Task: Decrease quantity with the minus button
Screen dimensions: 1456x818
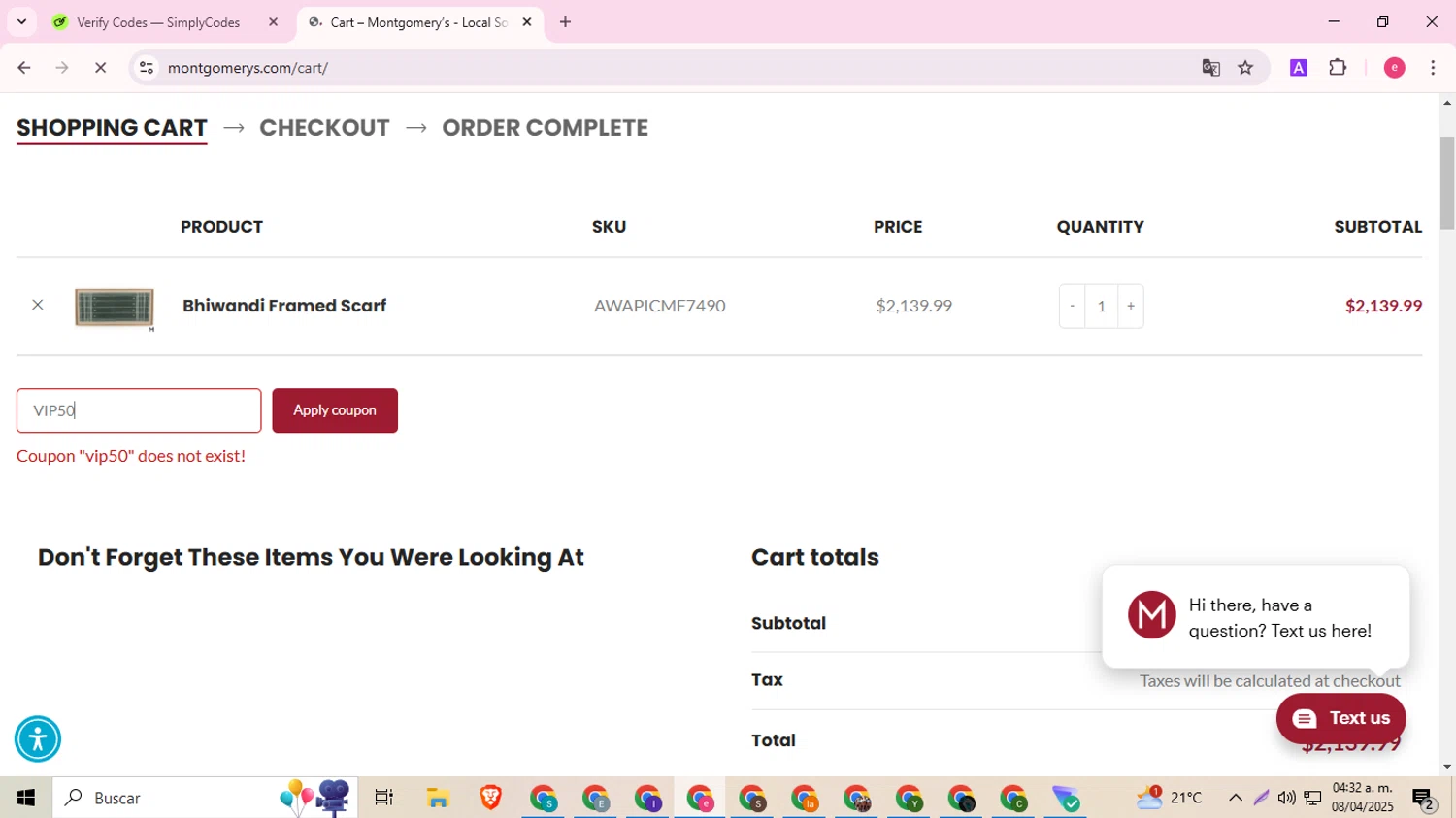Action: (x=1072, y=306)
